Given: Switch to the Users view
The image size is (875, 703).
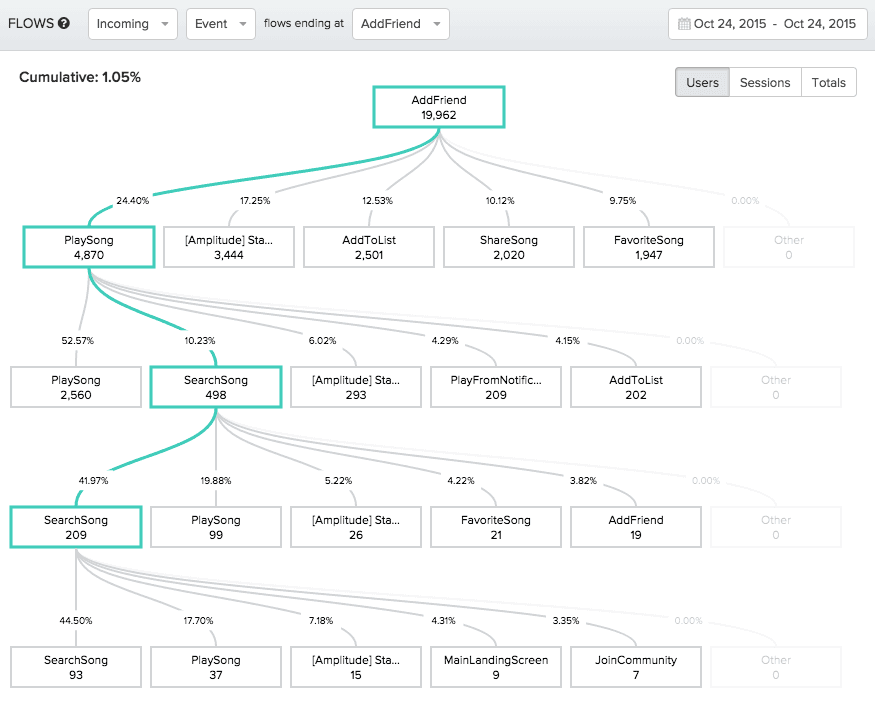Looking at the screenshot, I should (702, 83).
